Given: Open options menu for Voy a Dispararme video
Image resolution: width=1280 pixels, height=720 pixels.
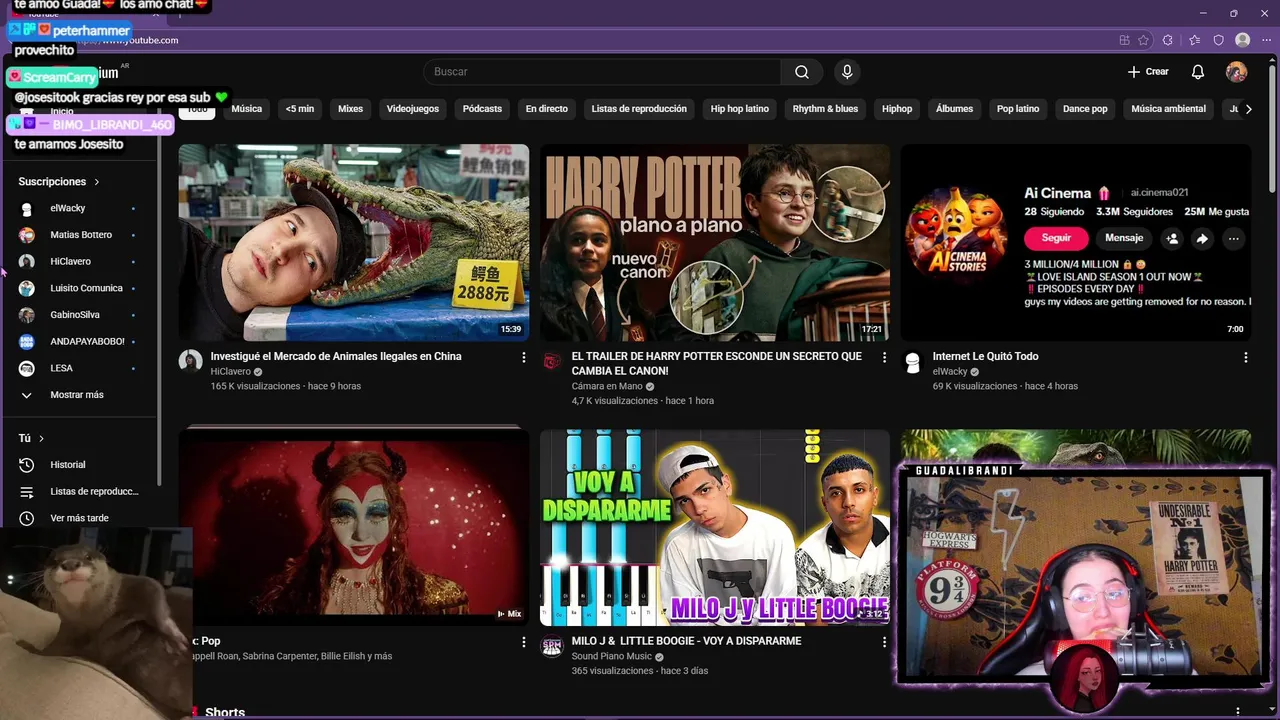Looking at the screenshot, I should pyautogui.click(x=884, y=642).
